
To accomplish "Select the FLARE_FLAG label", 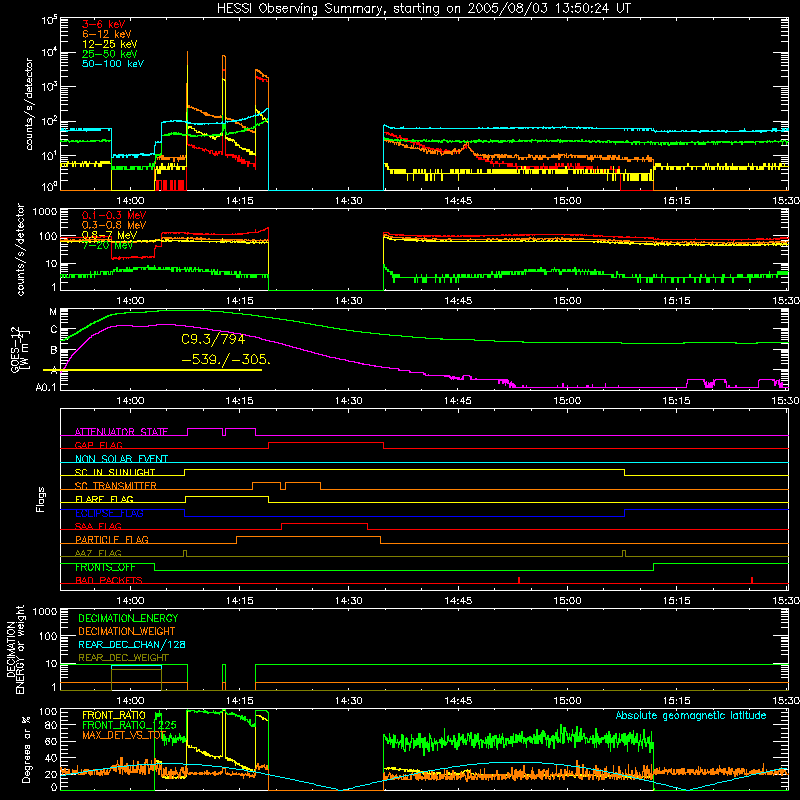I will 104,499.
